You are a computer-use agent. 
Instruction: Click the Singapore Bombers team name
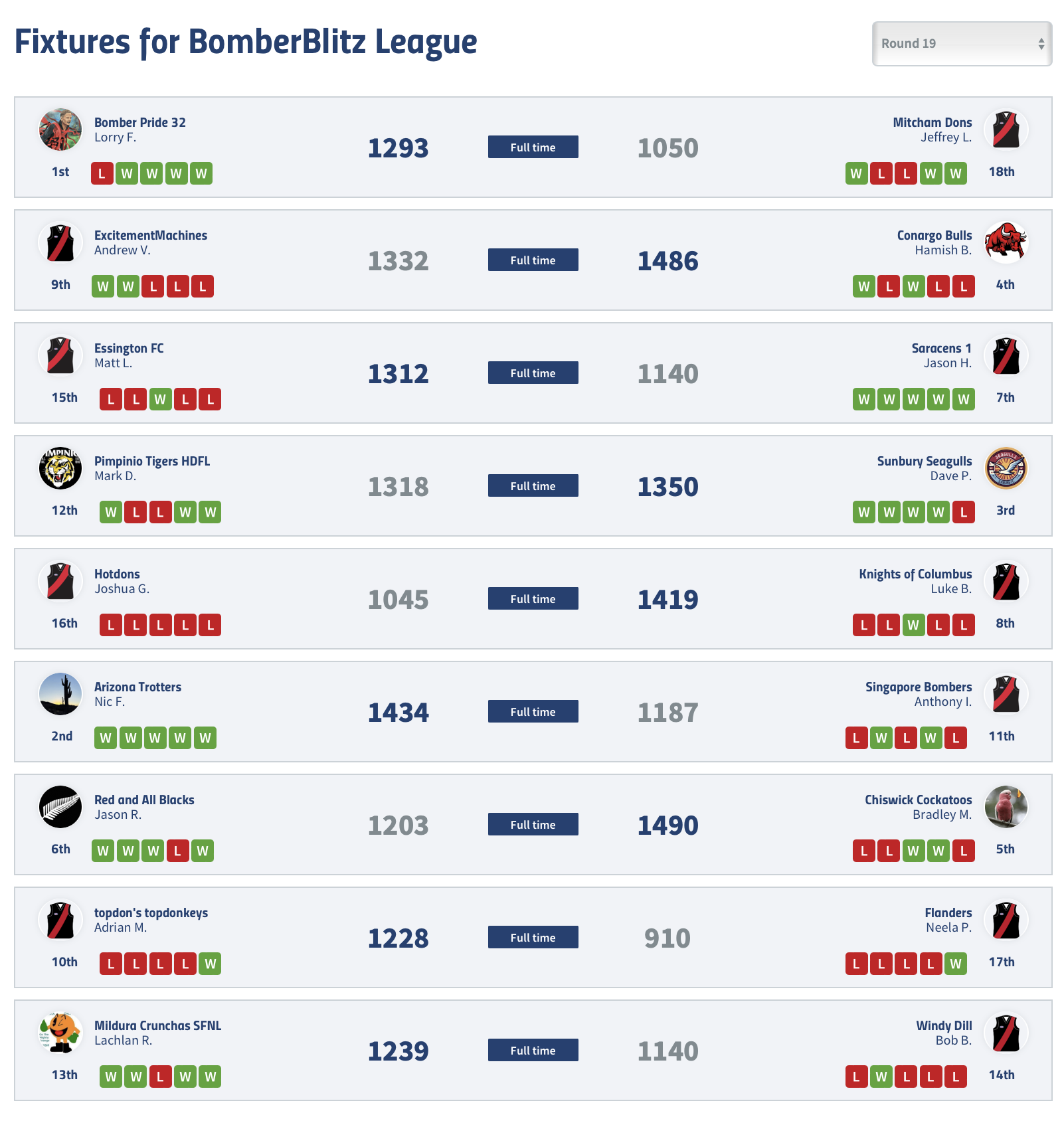tap(919, 687)
